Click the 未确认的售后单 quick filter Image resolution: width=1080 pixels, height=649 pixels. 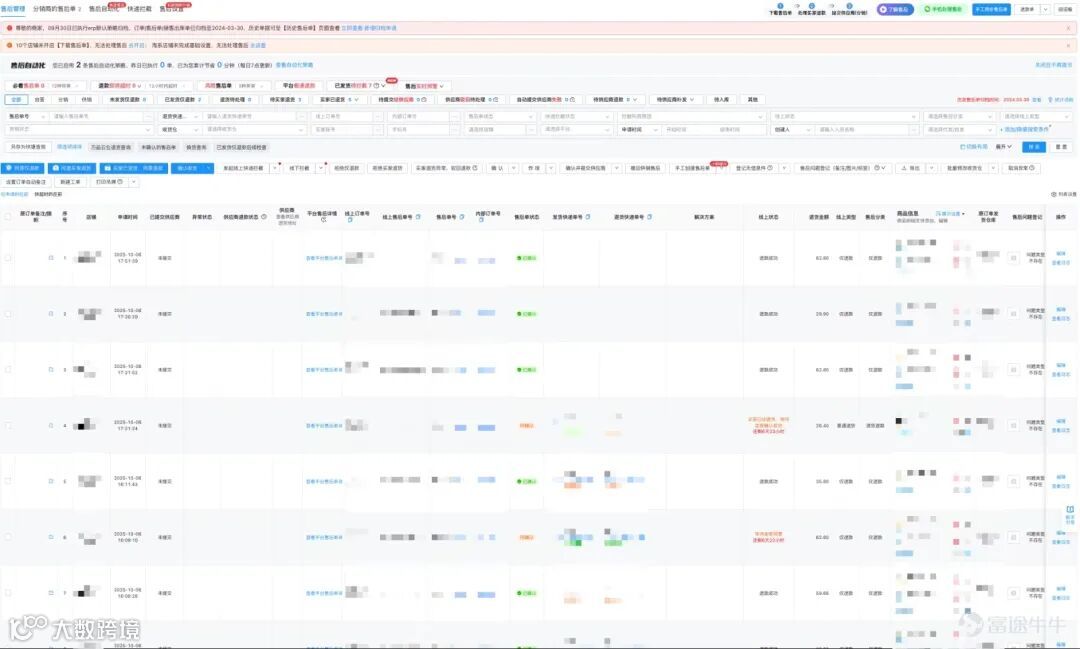158,147
